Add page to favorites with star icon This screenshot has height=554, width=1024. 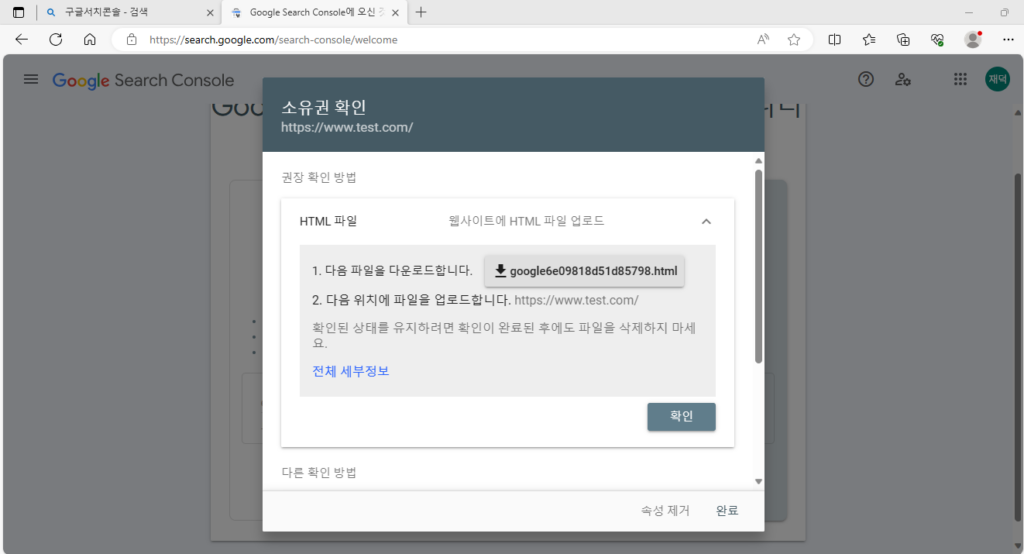[793, 40]
